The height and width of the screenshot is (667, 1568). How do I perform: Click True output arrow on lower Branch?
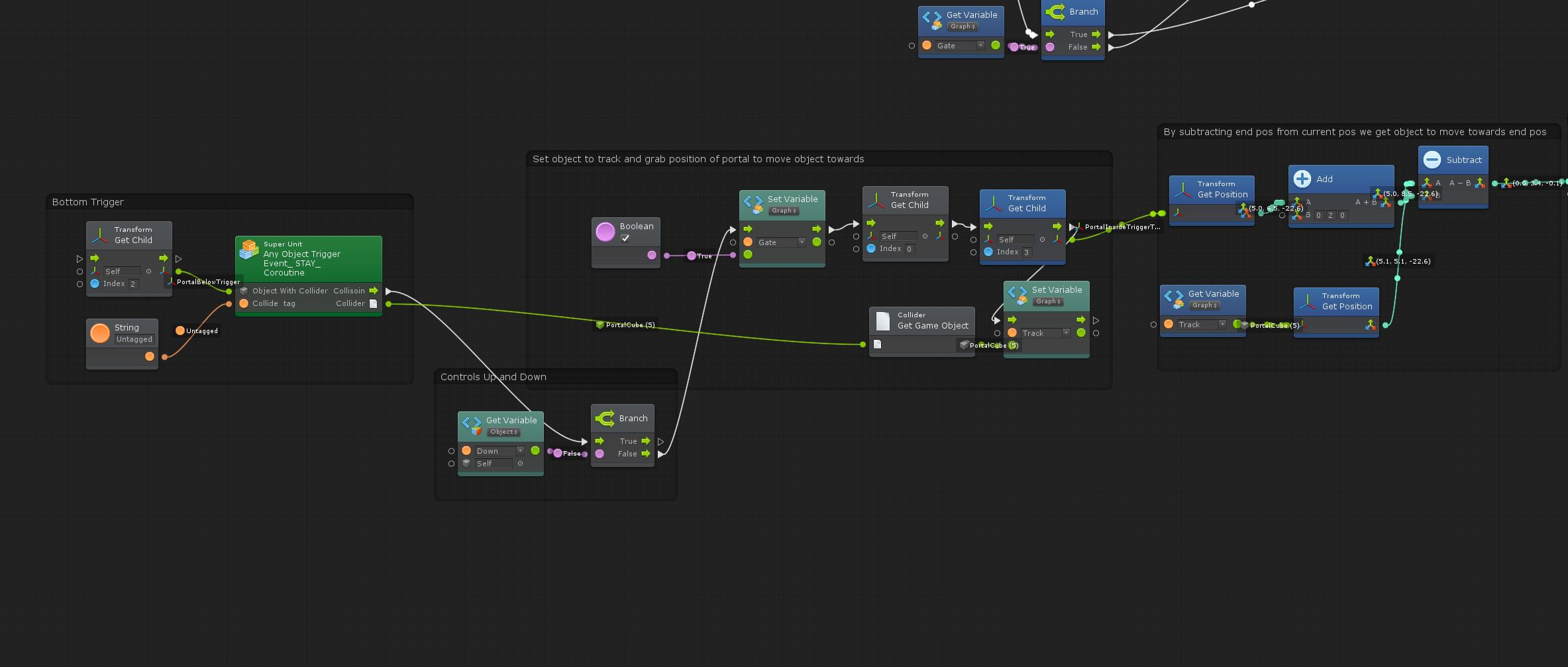coord(646,441)
